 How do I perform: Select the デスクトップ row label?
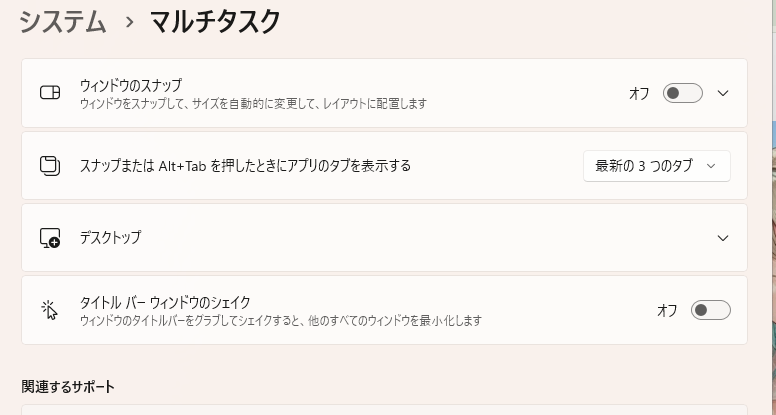[x=111, y=238]
